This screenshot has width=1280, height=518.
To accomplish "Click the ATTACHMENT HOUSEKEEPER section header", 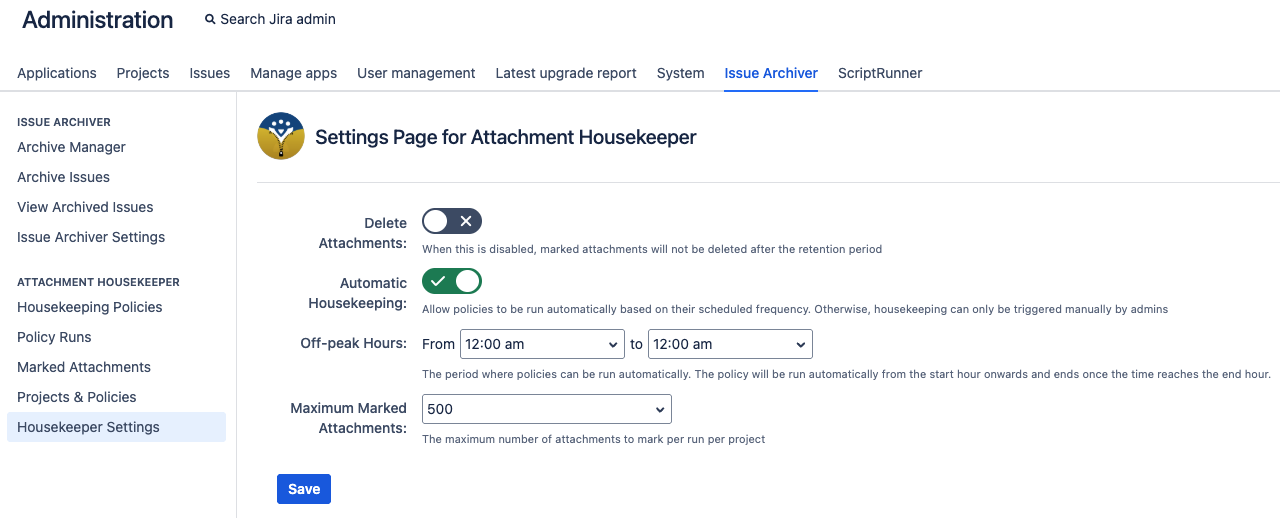I will coord(98,282).
